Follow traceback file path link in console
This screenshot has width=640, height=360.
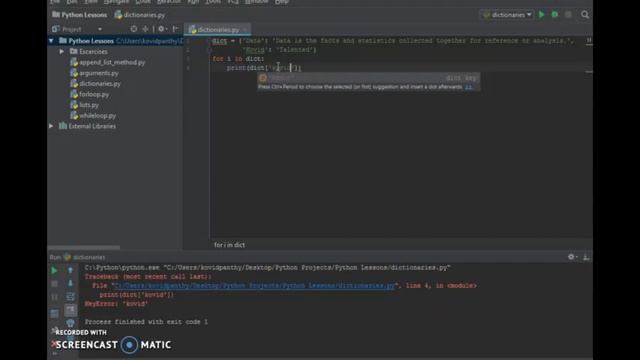pyautogui.click(x=254, y=286)
